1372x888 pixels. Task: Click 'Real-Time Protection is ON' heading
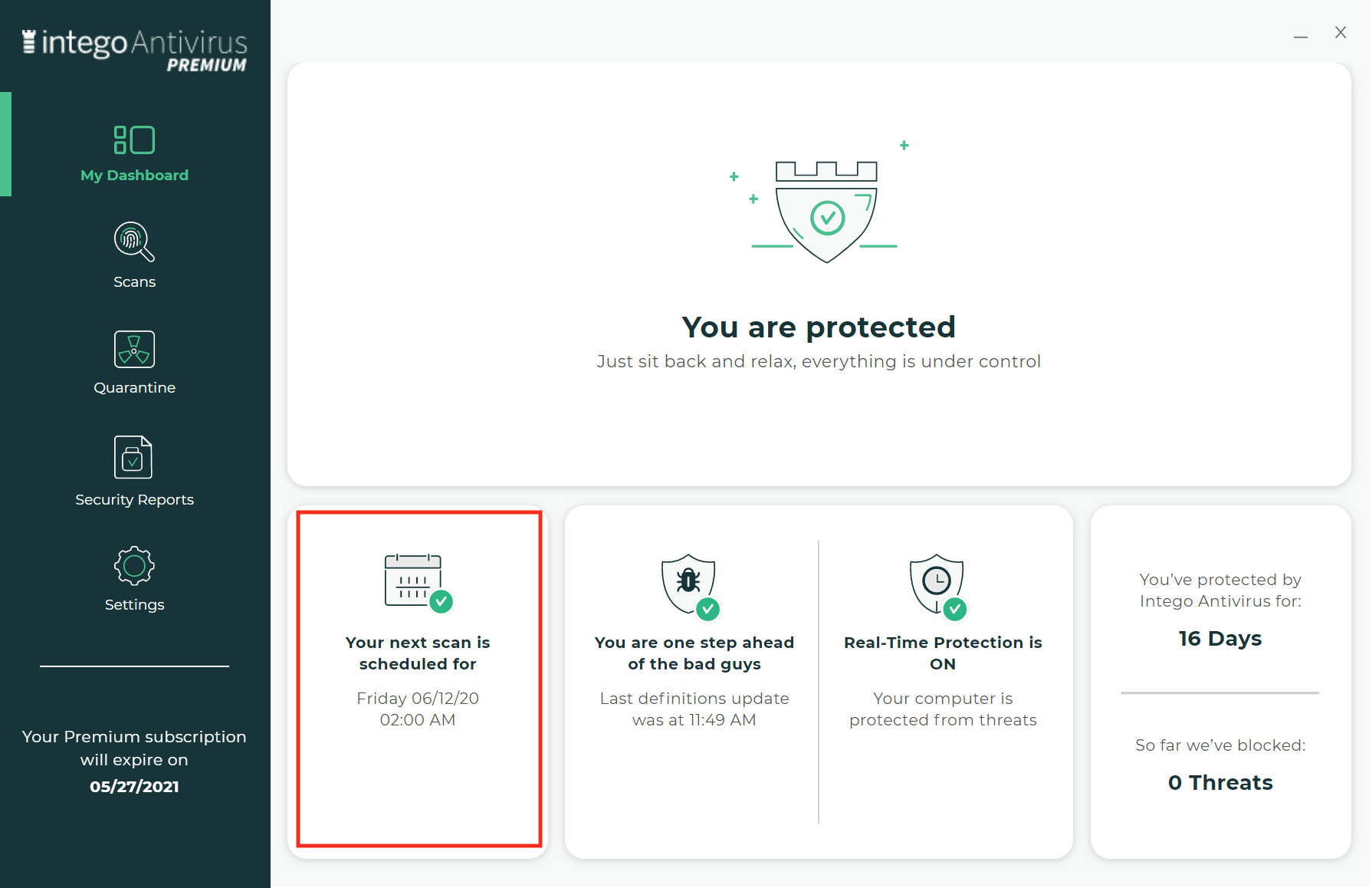[x=943, y=653]
